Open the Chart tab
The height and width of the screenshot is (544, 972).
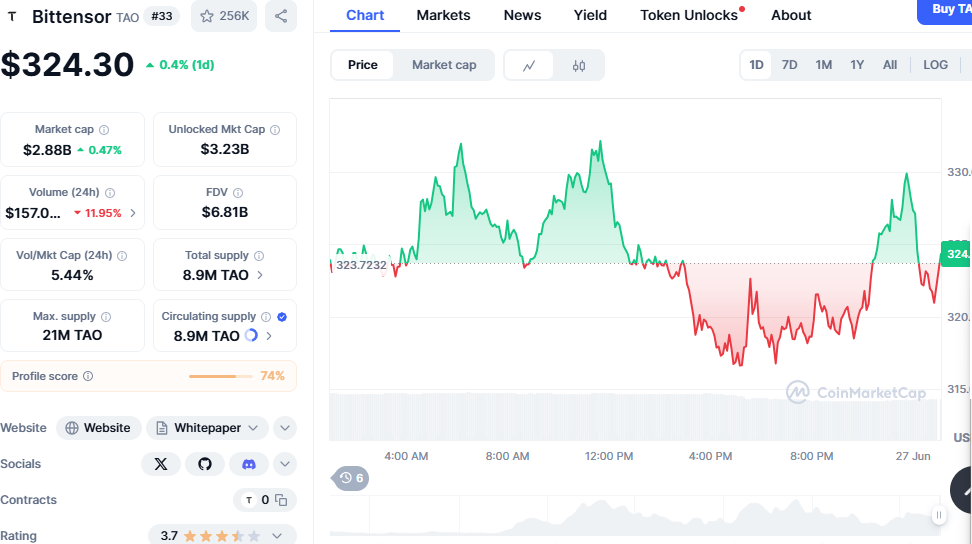(364, 15)
